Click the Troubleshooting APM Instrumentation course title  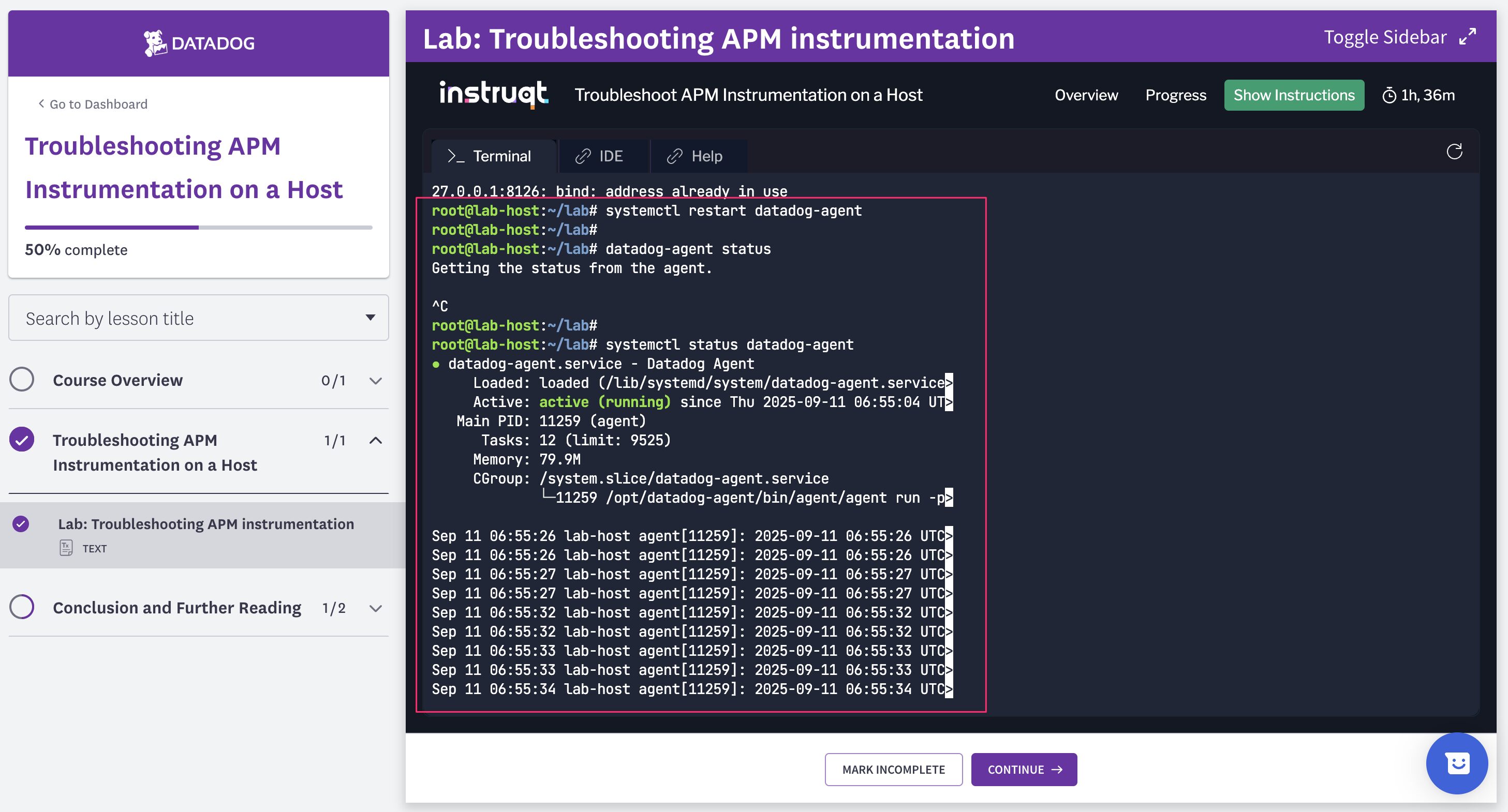(x=184, y=168)
